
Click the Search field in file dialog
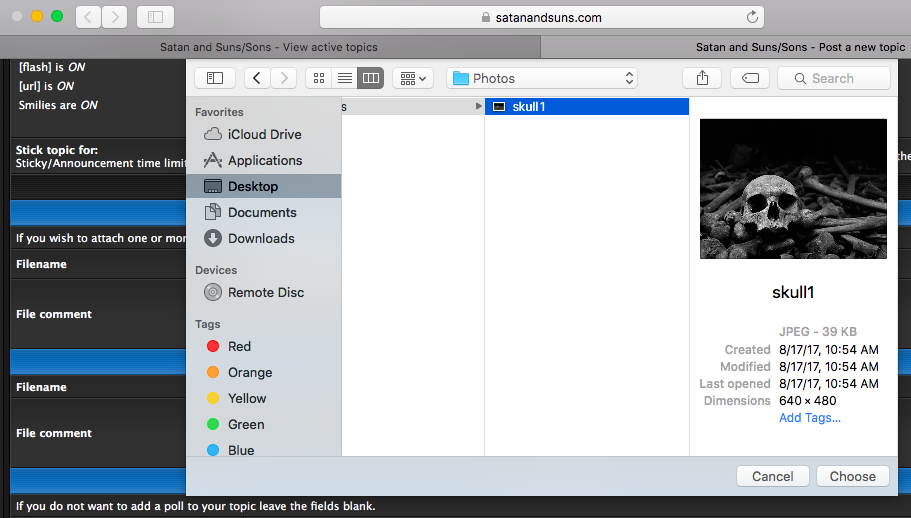pyautogui.click(x=834, y=78)
